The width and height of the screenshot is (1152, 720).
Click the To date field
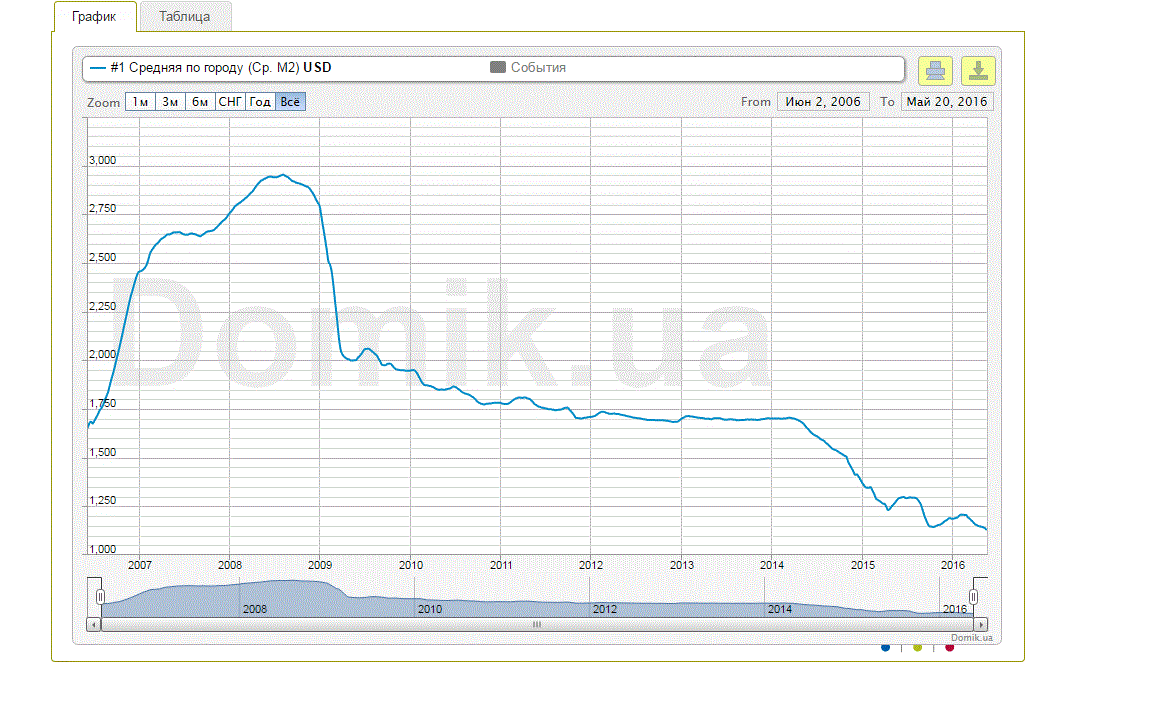click(x=946, y=102)
